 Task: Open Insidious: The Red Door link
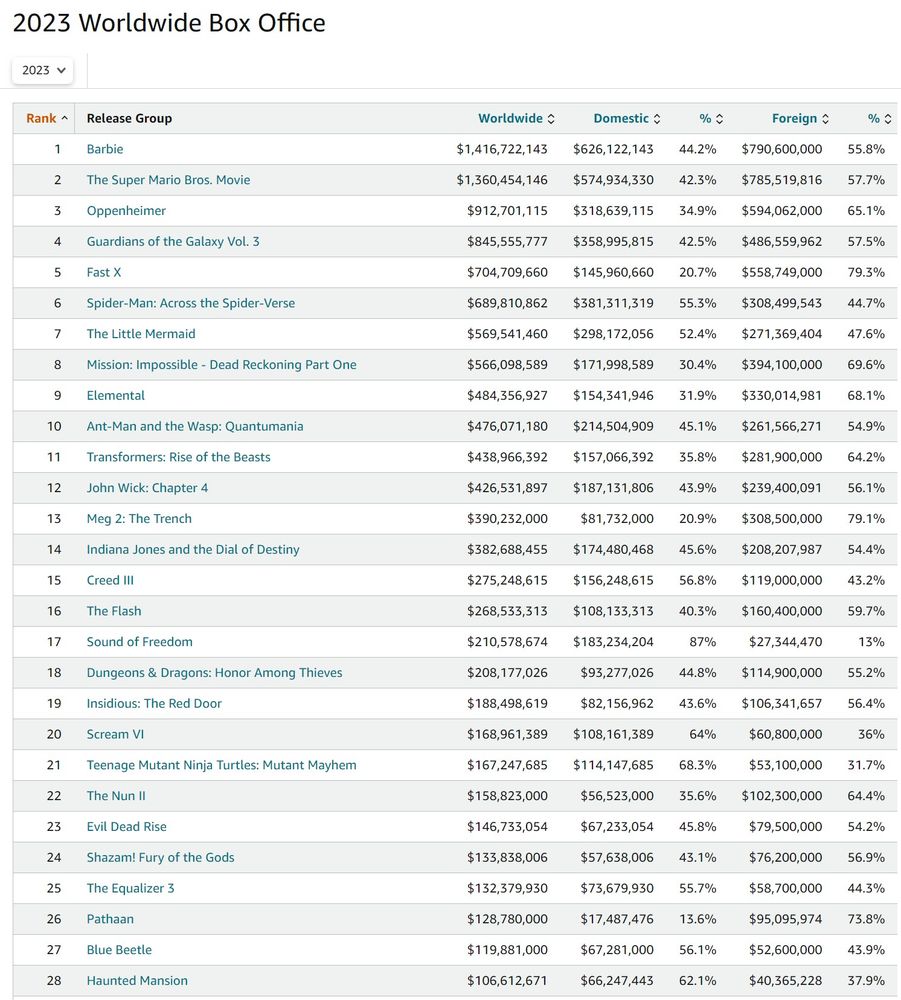pyautogui.click(x=154, y=703)
